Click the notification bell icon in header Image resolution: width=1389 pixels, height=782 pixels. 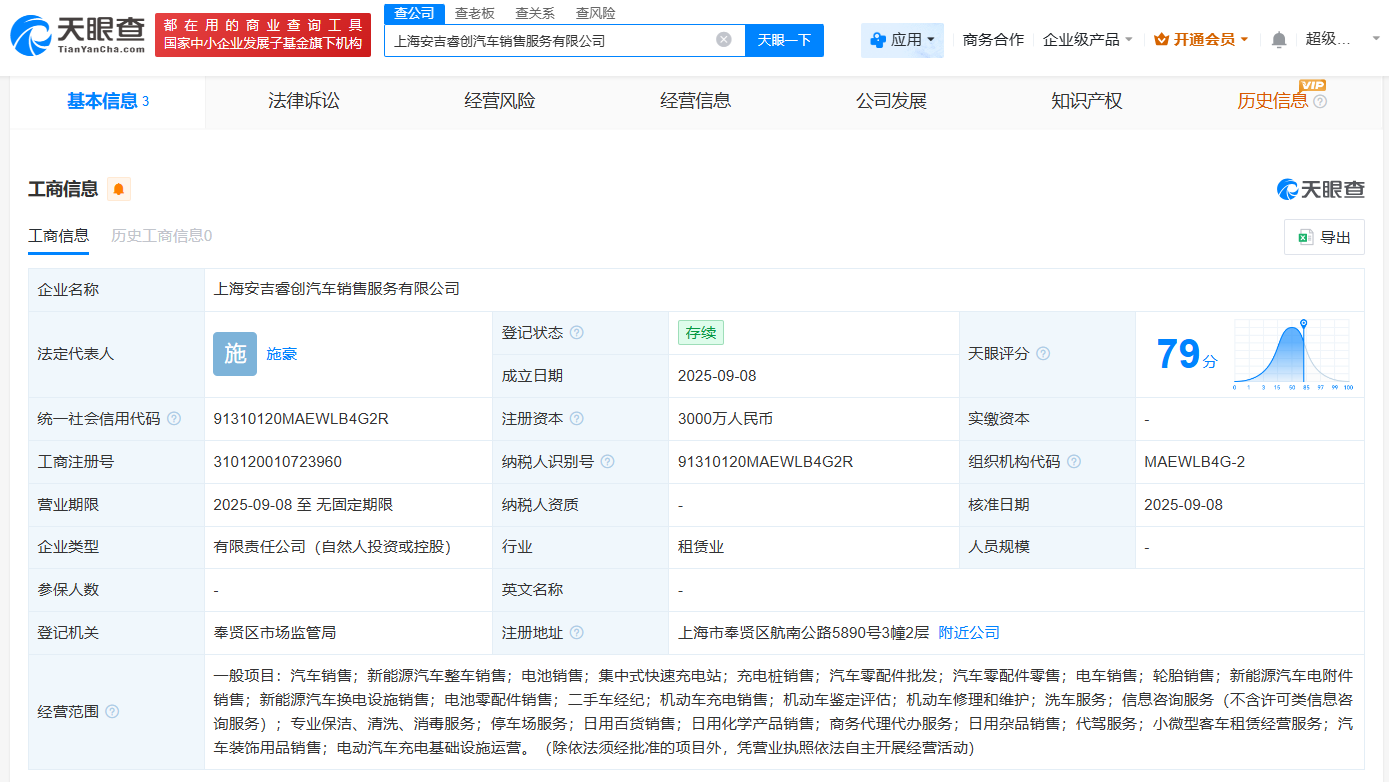(1279, 40)
